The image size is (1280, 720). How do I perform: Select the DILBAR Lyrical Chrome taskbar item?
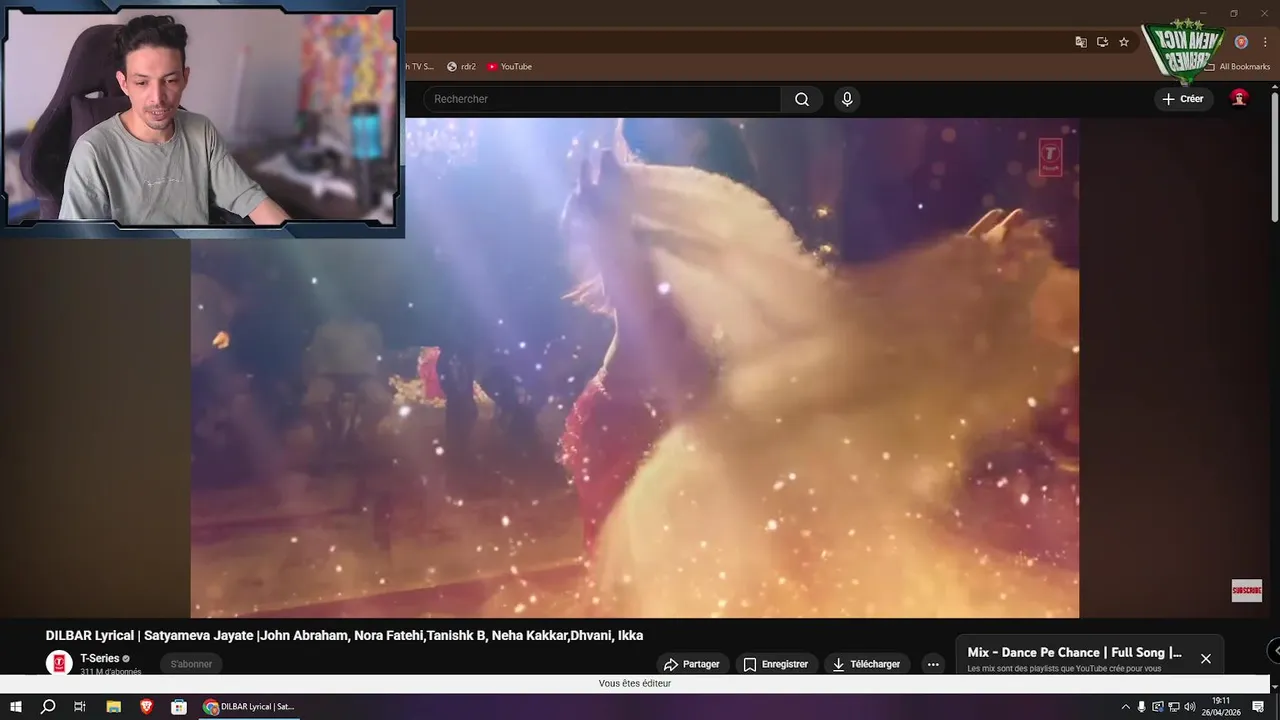[x=248, y=706]
